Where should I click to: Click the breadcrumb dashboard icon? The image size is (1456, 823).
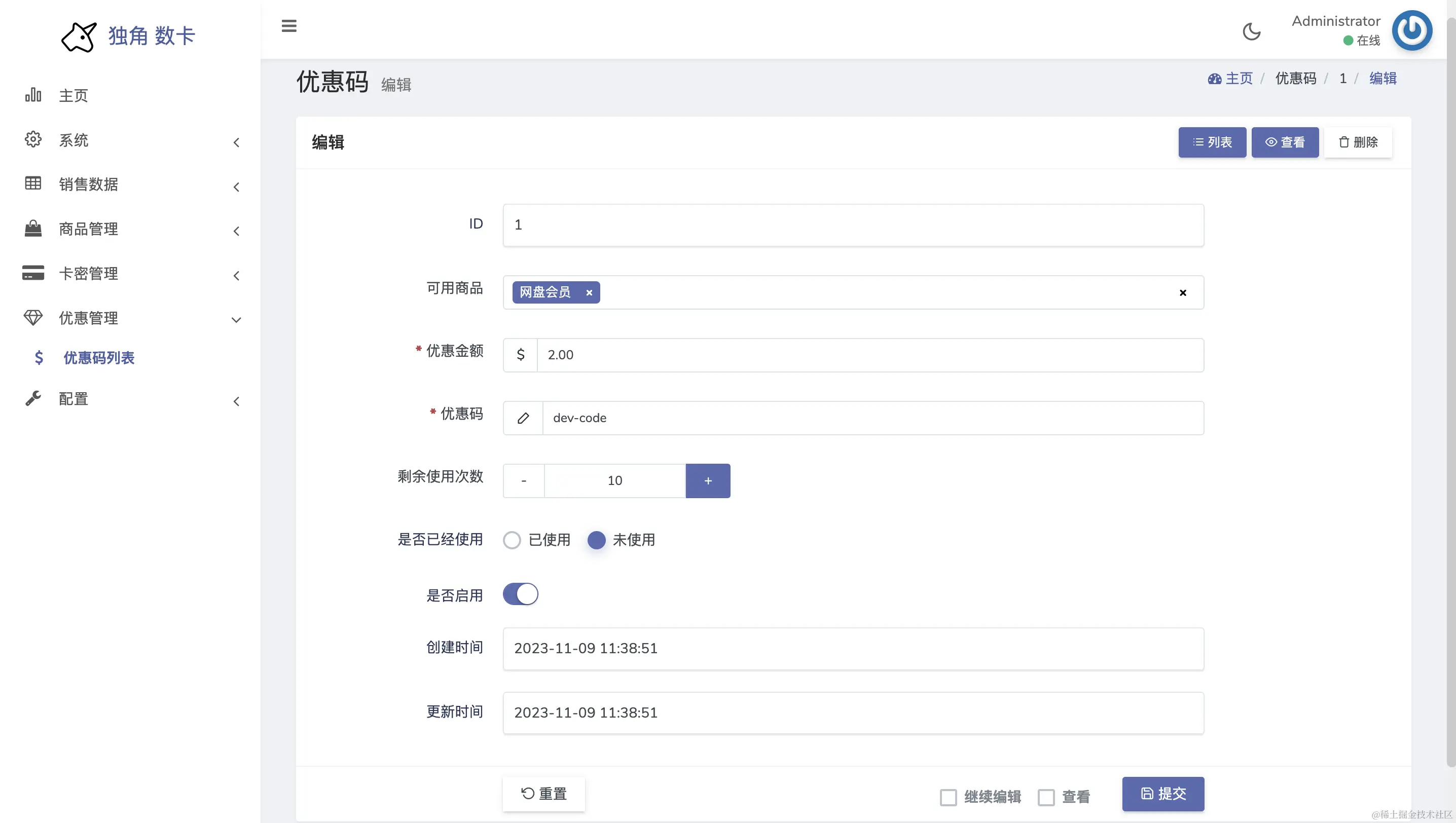click(x=1214, y=79)
